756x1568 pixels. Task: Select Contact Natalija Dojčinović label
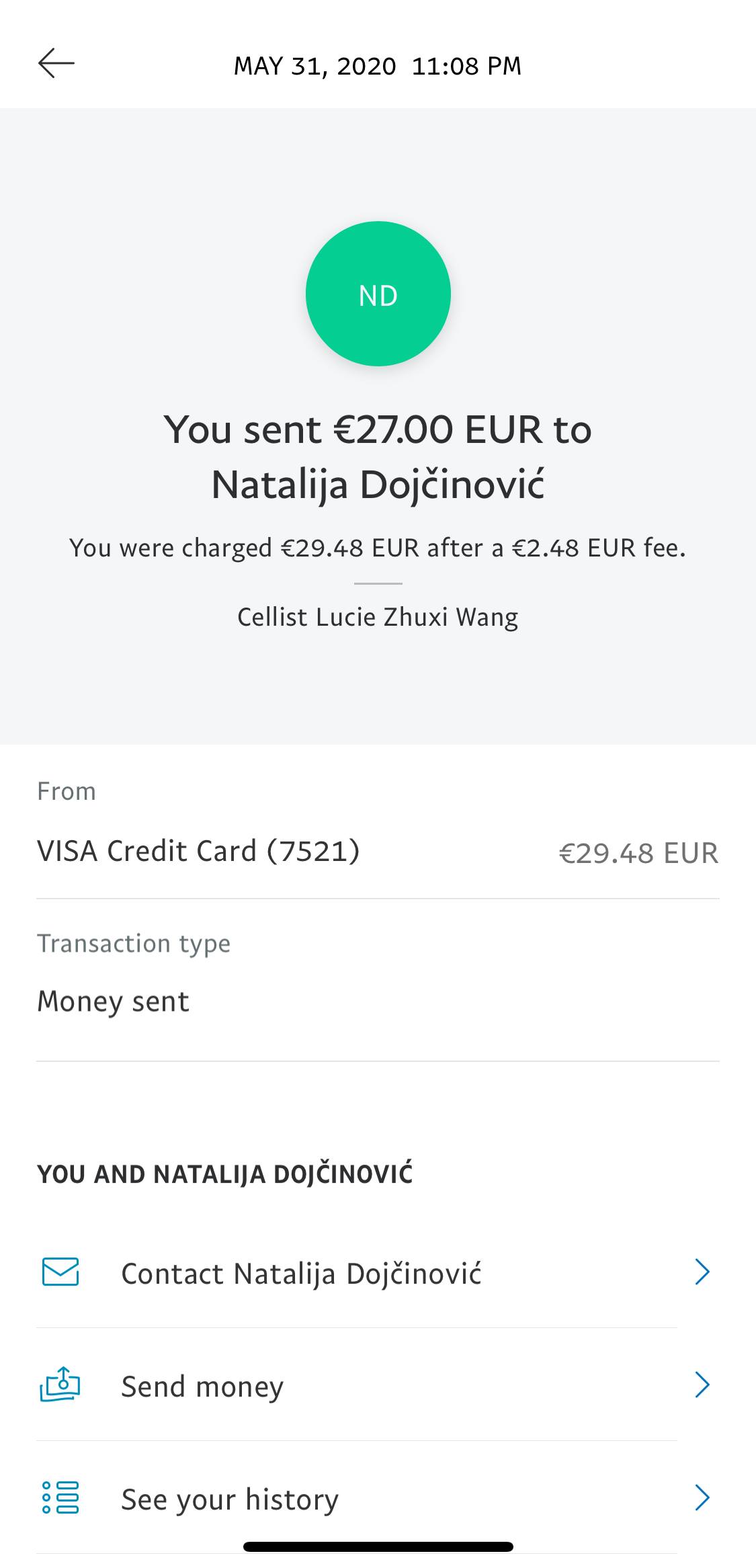tap(301, 1274)
